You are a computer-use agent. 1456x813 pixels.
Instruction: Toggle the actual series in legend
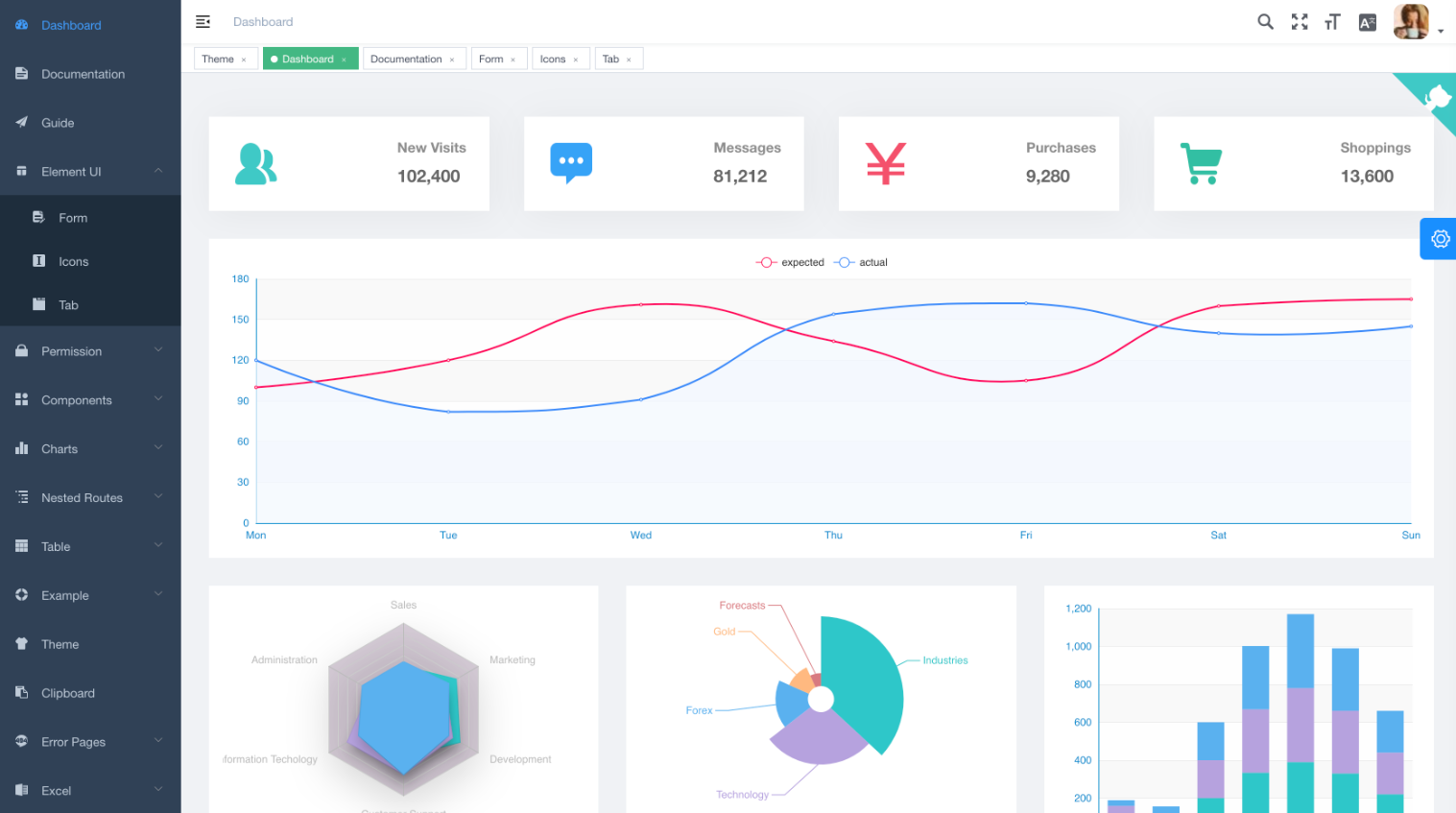[x=861, y=262]
